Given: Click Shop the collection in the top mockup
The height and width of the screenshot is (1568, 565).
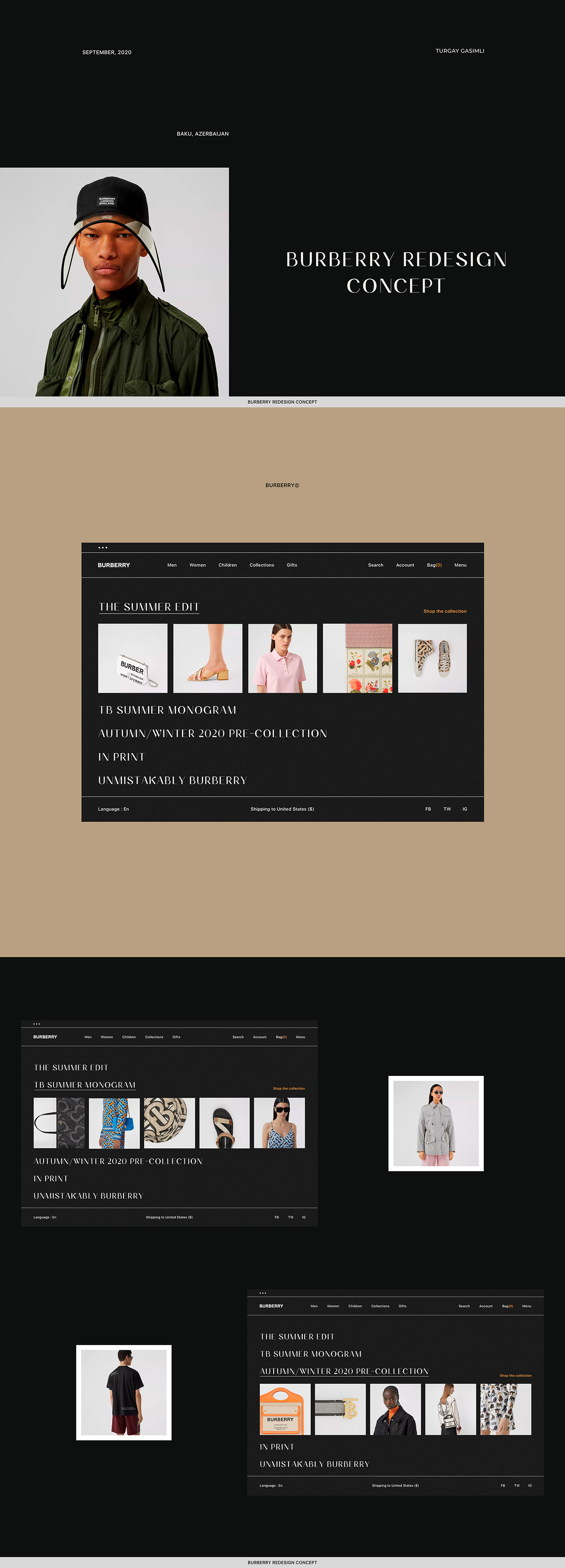Looking at the screenshot, I should [x=445, y=611].
